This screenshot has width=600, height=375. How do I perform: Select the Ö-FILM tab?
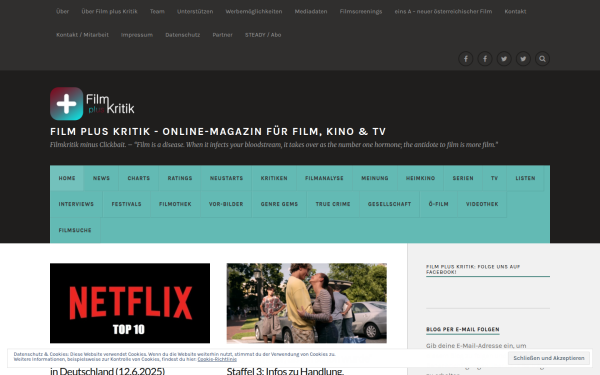click(439, 204)
